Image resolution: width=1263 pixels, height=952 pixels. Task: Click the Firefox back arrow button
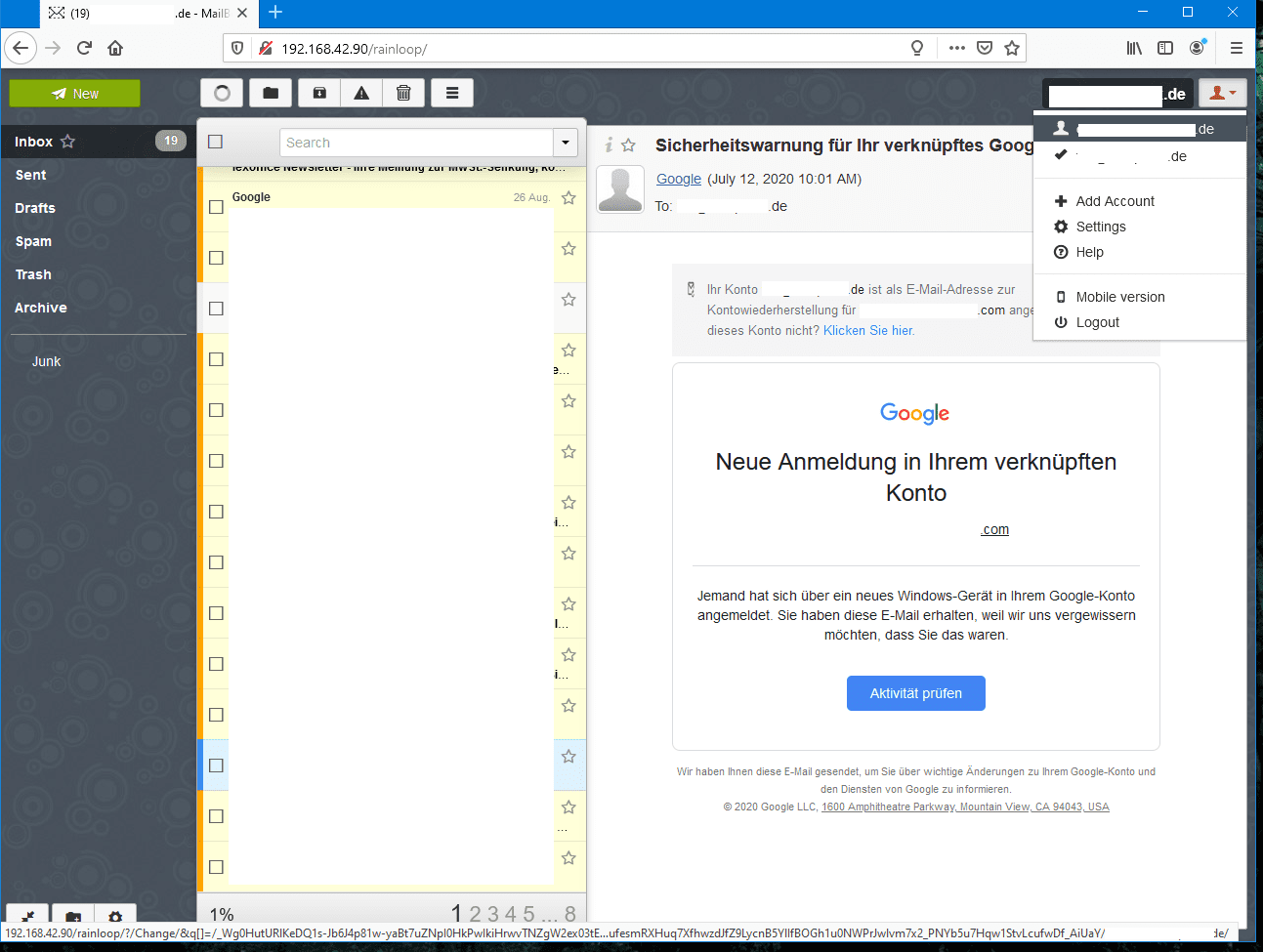tap(21, 48)
